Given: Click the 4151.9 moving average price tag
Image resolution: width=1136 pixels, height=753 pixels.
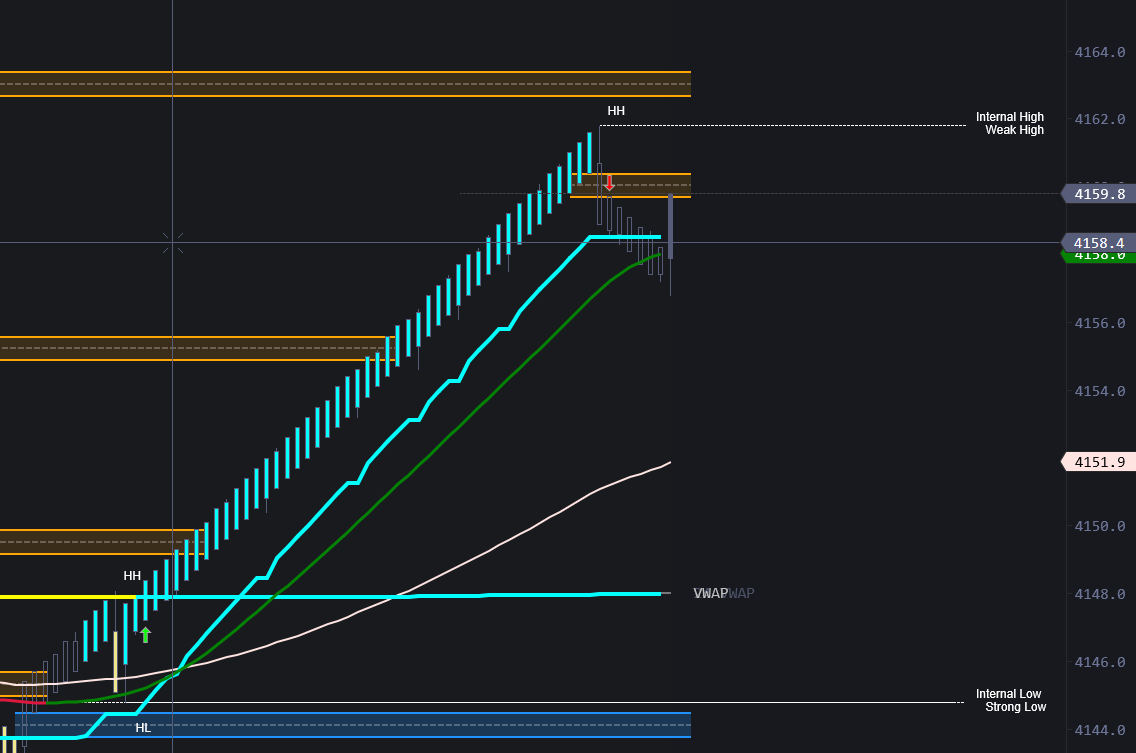Looking at the screenshot, I should point(1098,462).
